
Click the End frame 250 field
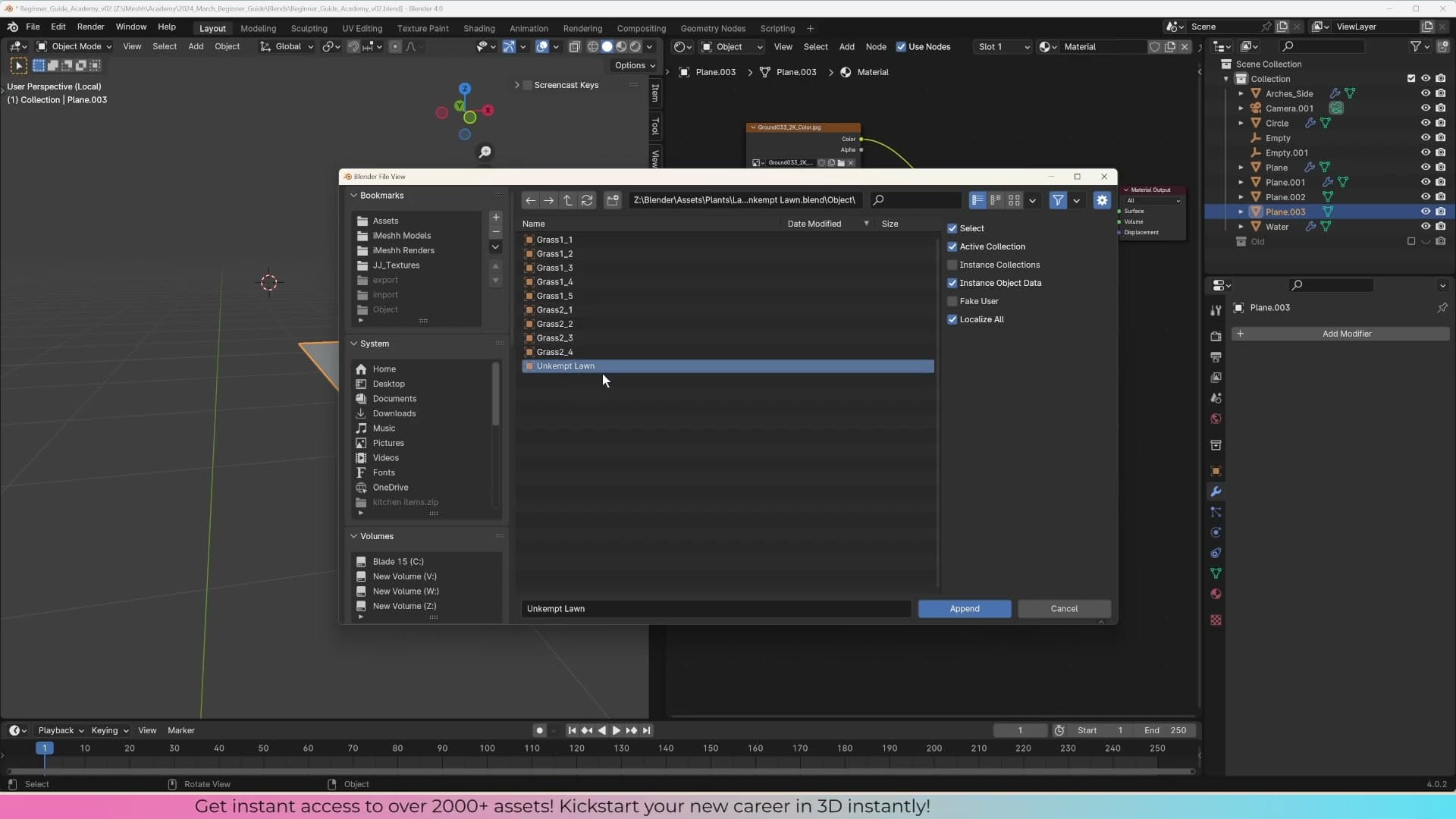point(1166,730)
